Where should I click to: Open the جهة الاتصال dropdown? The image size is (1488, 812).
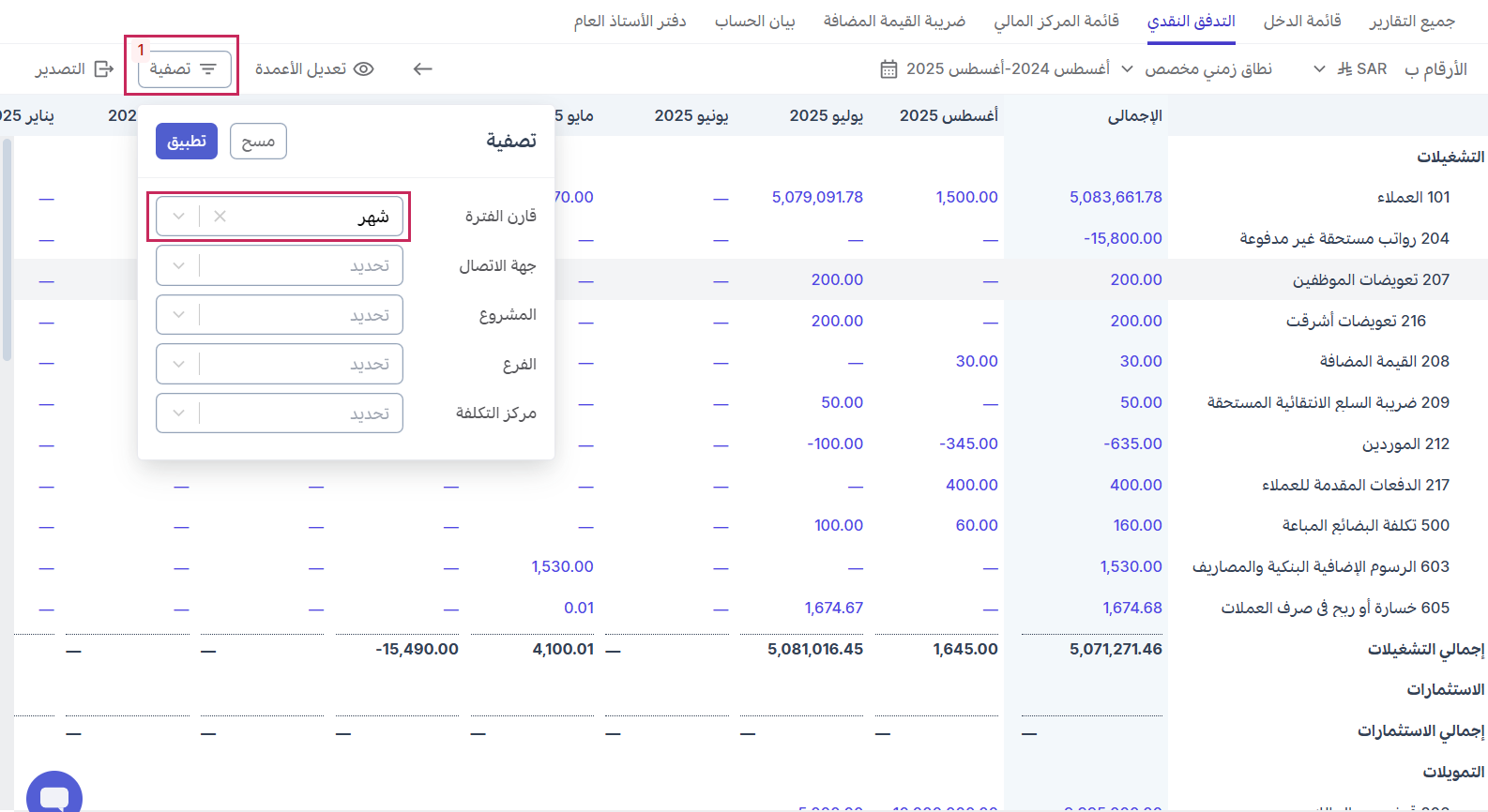click(280, 266)
